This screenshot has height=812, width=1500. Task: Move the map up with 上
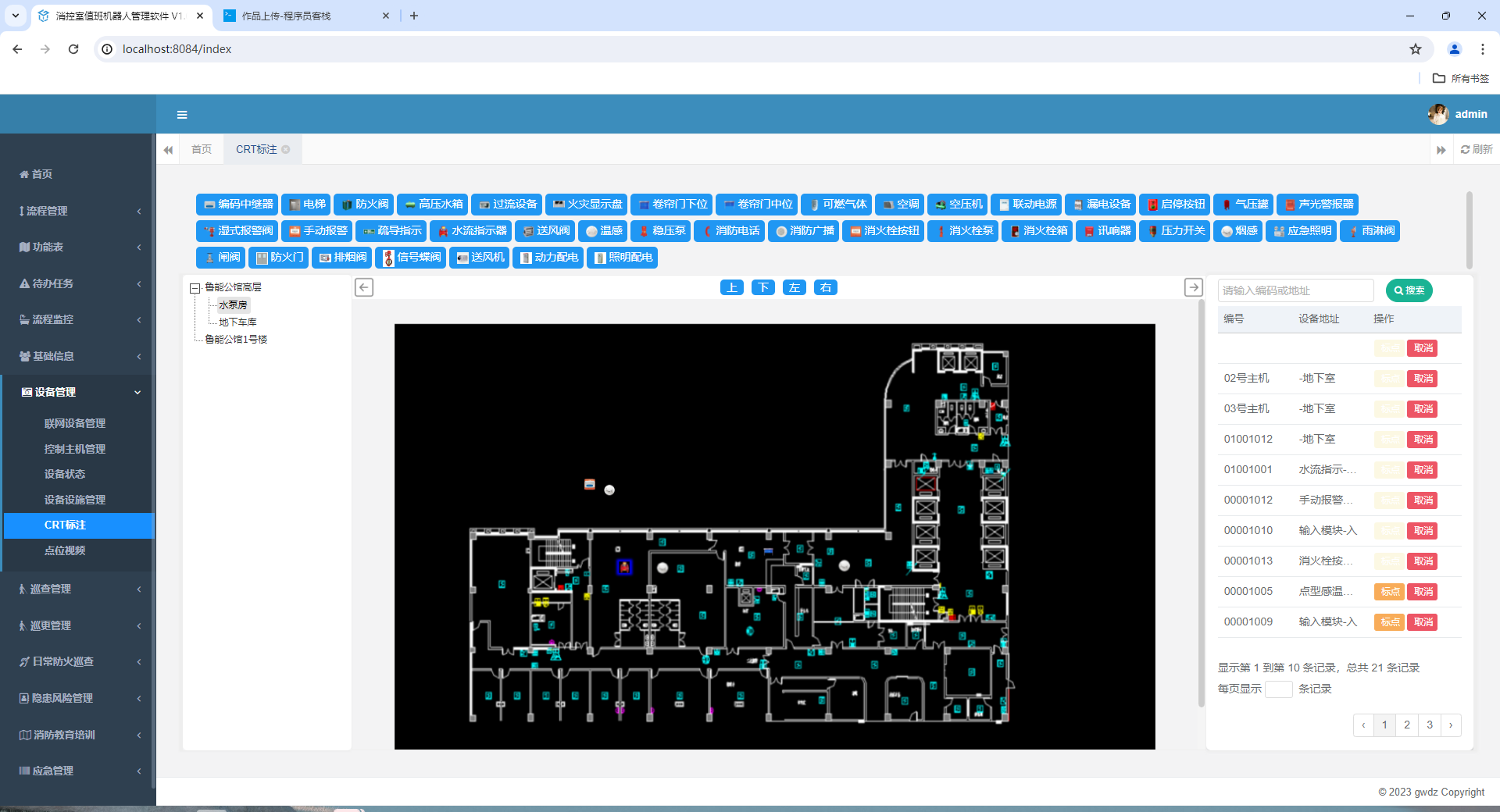click(x=732, y=287)
